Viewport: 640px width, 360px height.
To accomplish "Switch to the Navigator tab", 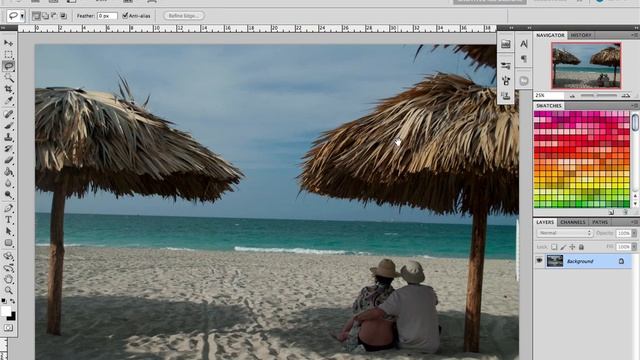I will click(x=550, y=36).
